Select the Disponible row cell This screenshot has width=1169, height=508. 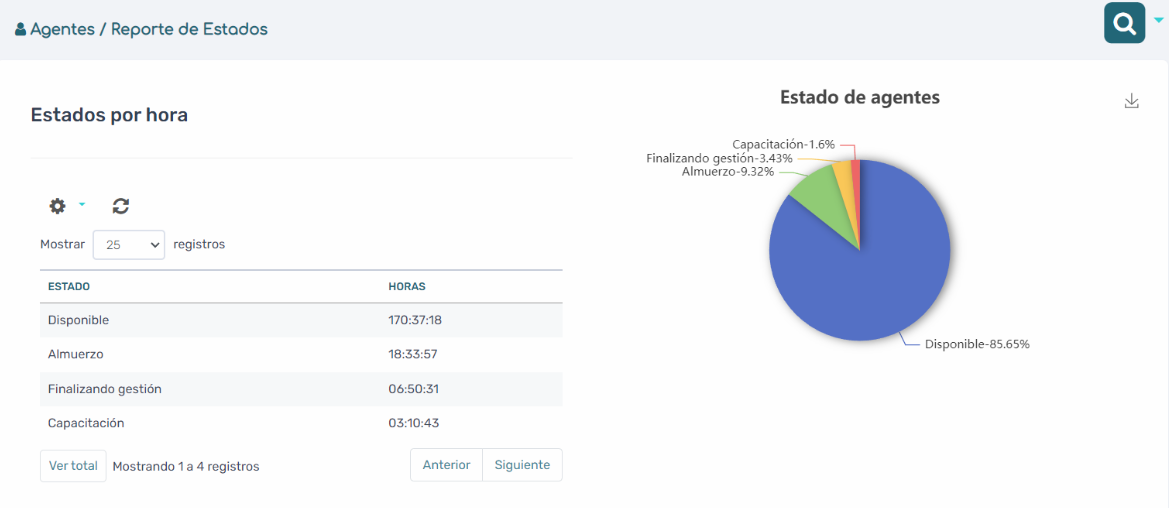[78, 320]
